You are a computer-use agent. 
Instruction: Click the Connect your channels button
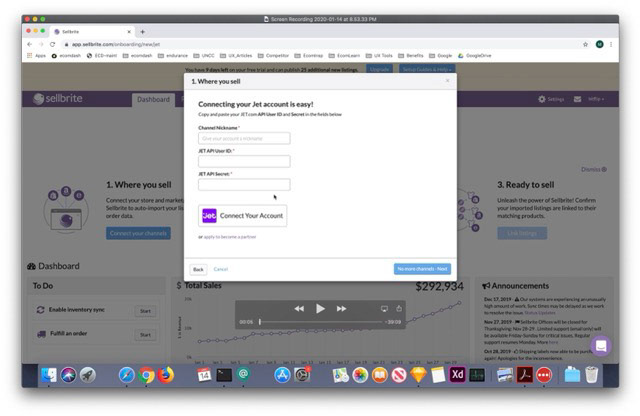pyautogui.click(x=138, y=234)
